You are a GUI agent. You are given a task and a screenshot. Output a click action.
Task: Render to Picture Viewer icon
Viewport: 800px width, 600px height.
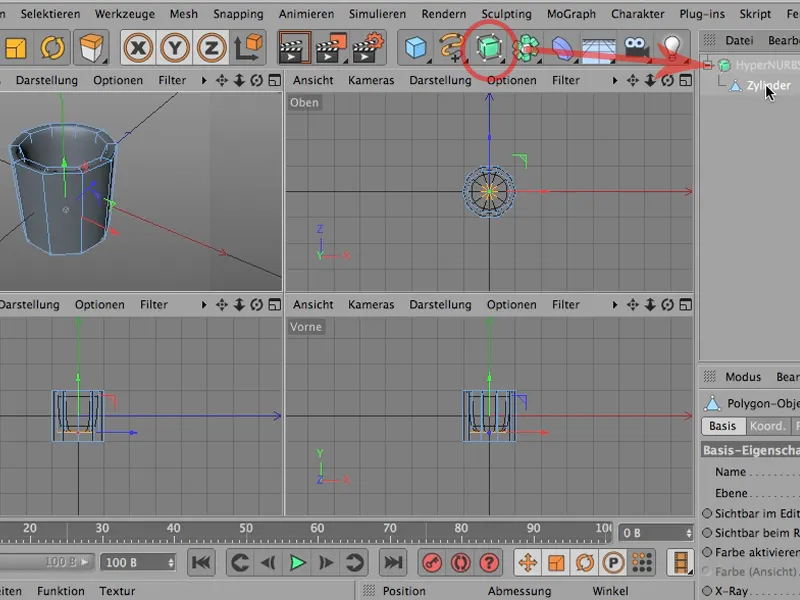331,47
